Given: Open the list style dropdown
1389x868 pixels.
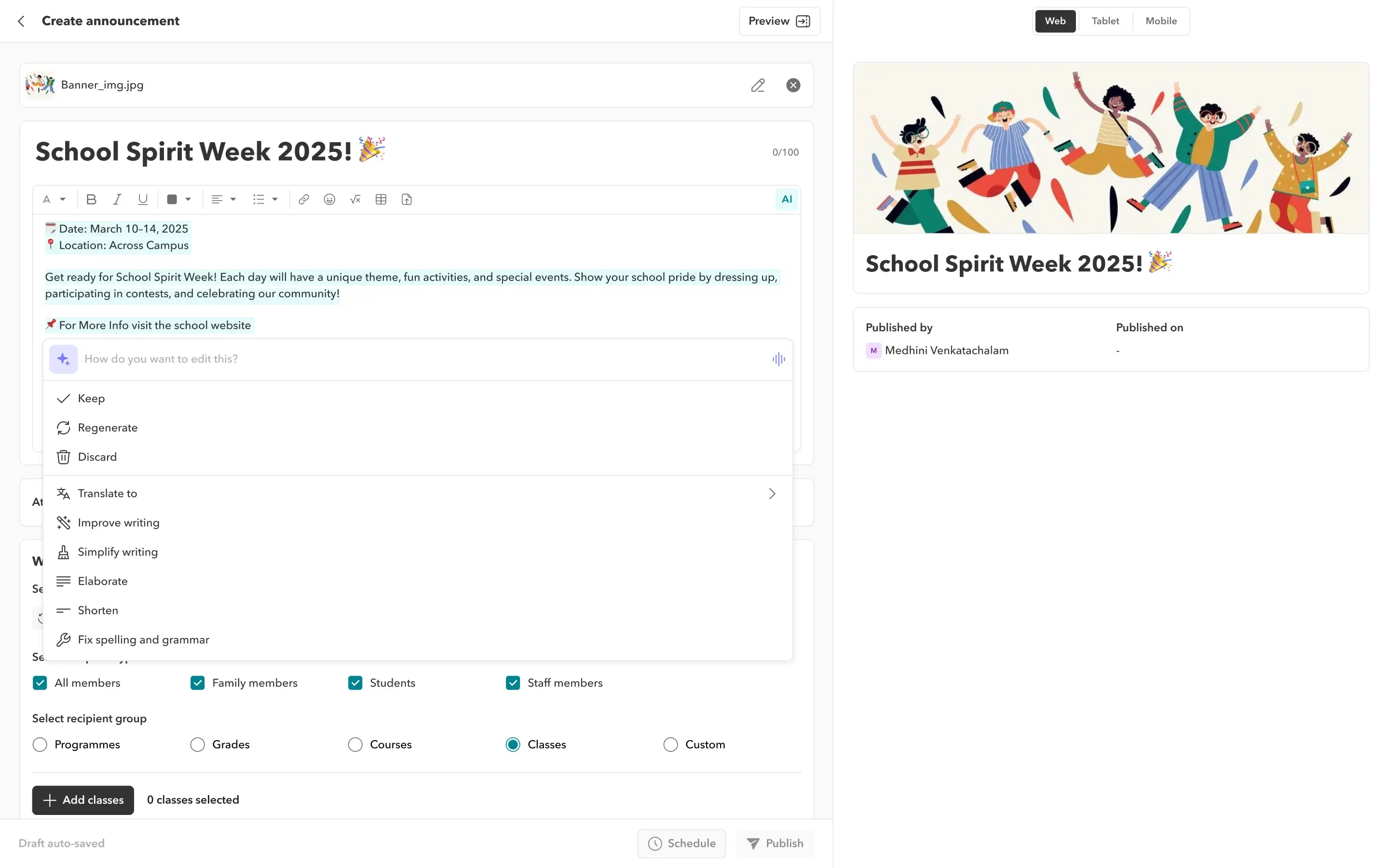Looking at the screenshot, I should pyautogui.click(x=266, y=199).
